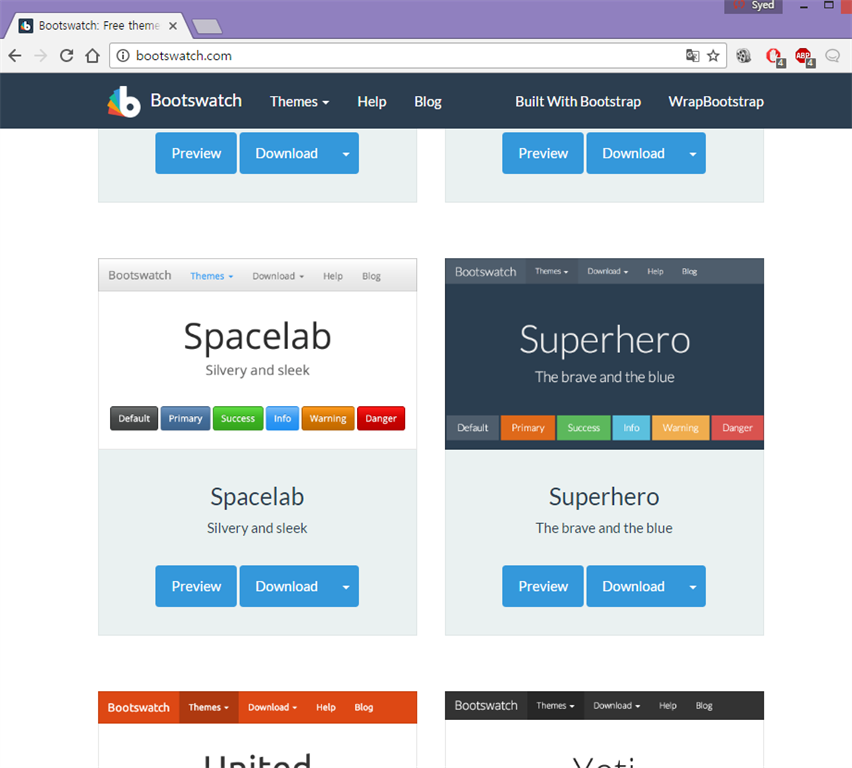The image size is (852, 768).
Task: Preview the Superhero theme
Action: tap(543, 586)
